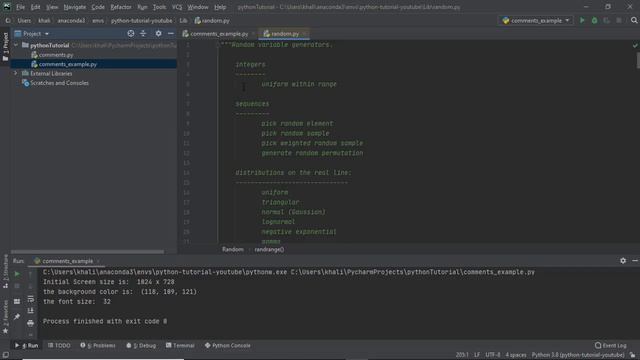
Task: Open the Window menu
Action: point(198,7)
